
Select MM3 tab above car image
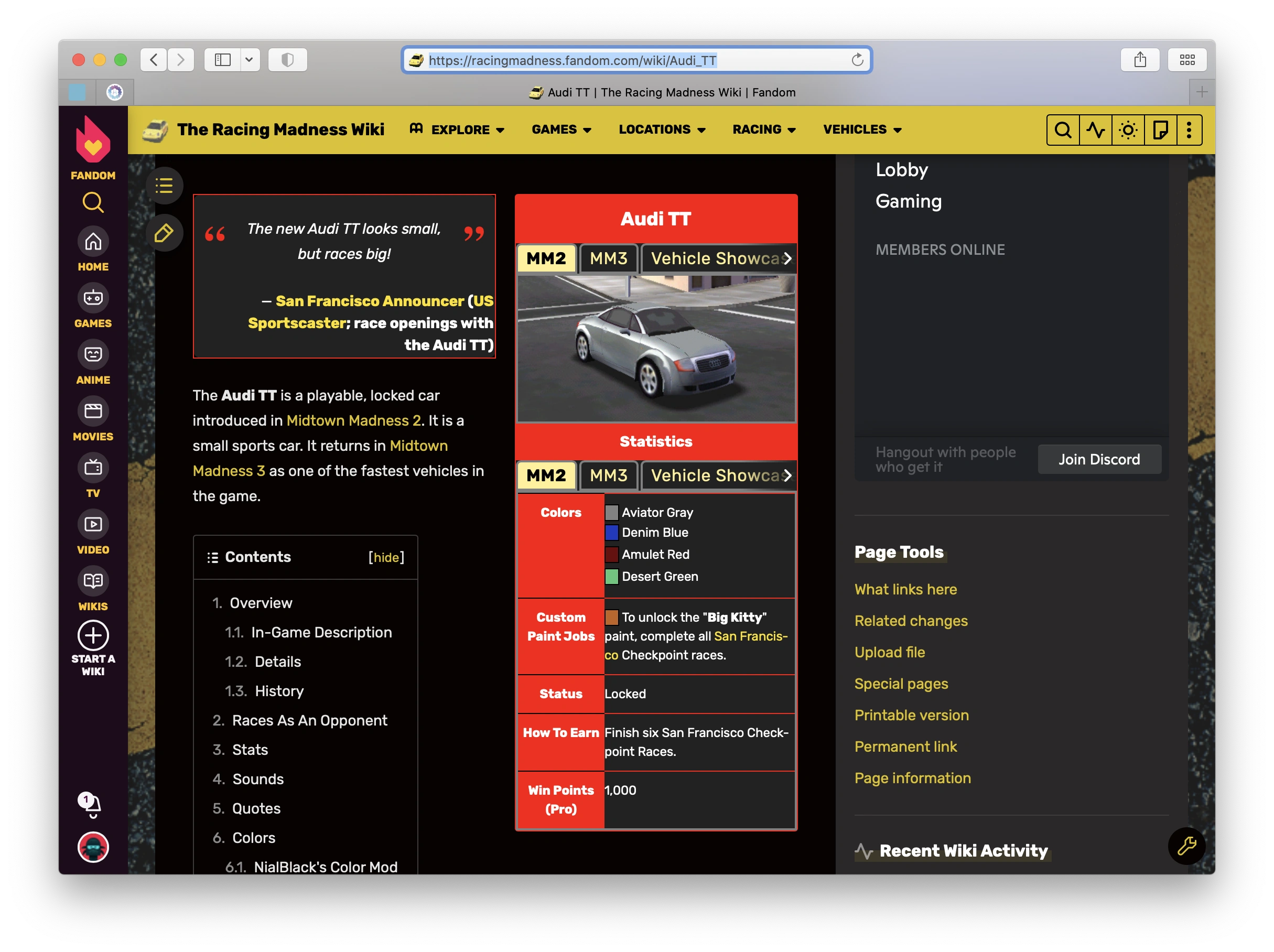(x=608, y=258)
